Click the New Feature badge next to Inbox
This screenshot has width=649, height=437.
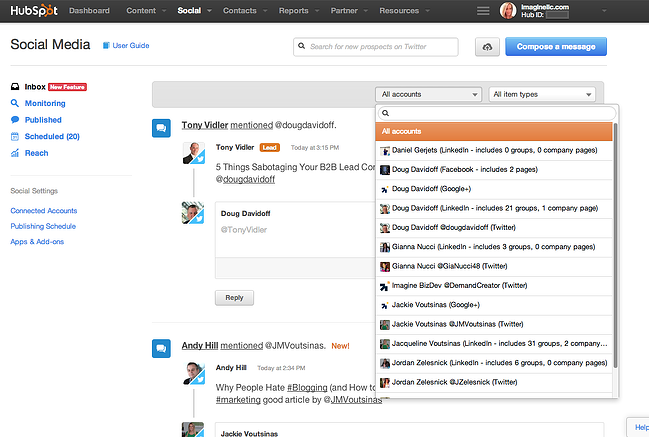point(67,87)
